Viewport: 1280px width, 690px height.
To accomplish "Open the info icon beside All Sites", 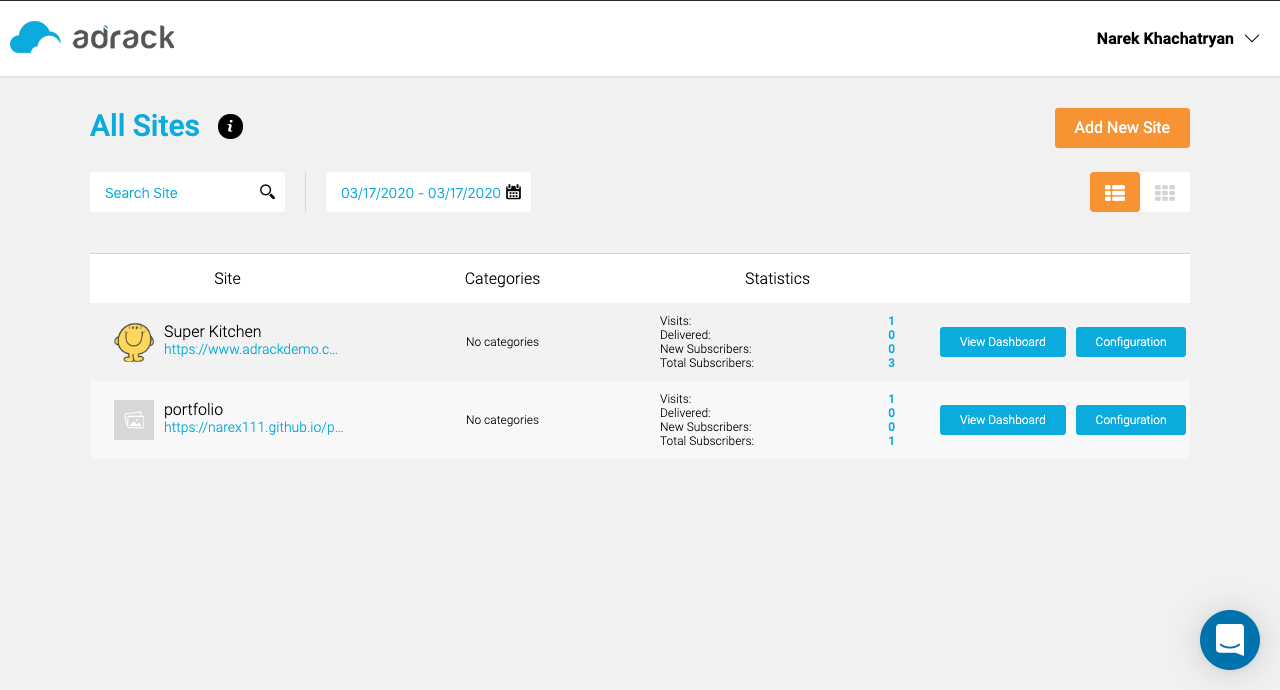I will [230, 126].
